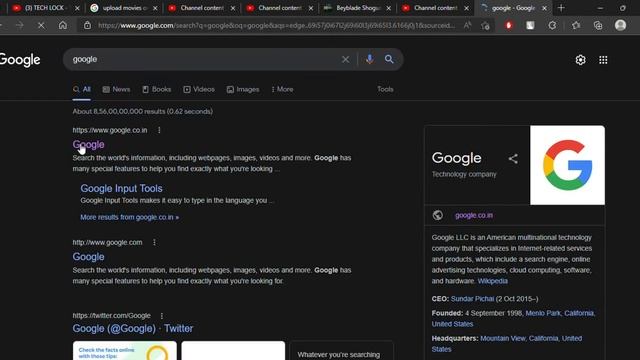Stop loading the page in browser
This screenshot has height=360, width=640.
[x=41, y=25]
